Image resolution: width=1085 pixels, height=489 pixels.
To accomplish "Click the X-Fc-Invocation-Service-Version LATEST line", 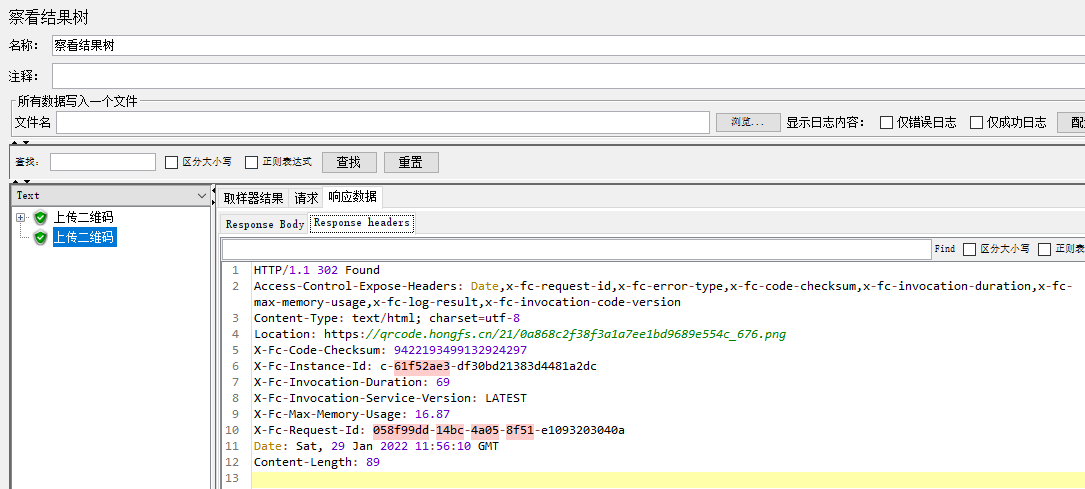I will pos(390,398).
